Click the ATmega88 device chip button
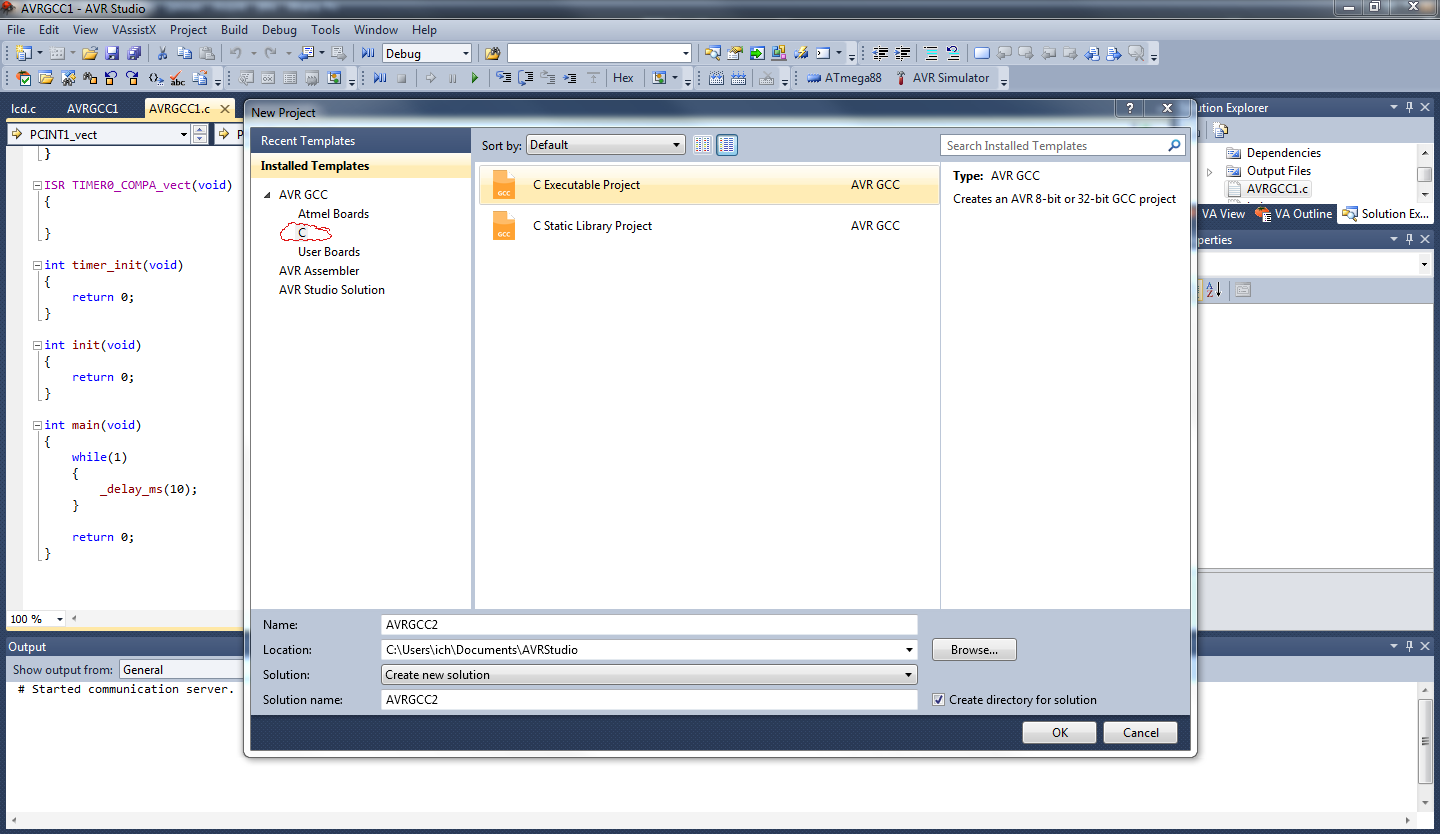1440x834 pixels. tap(845, 78)
